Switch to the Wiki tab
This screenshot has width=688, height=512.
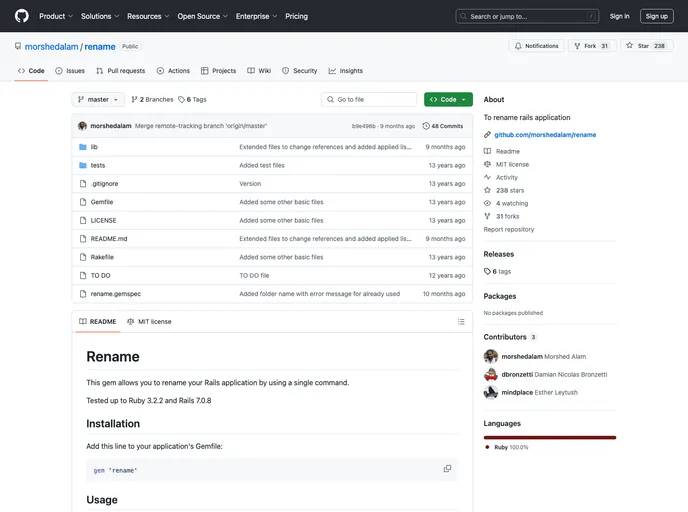click(259, 71)
